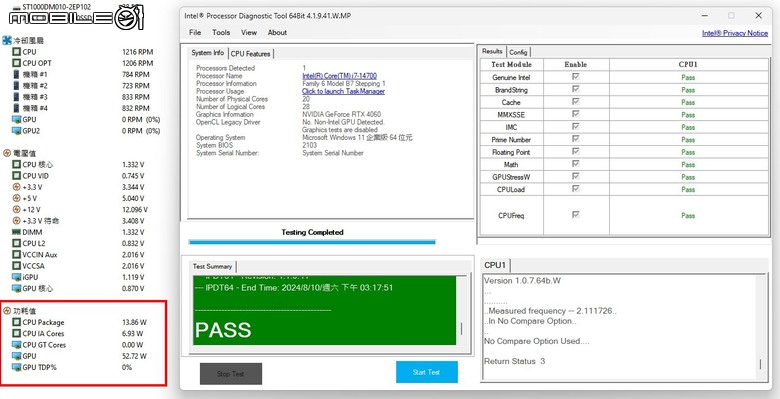
Task: Toggle the Floating Point enable checkbox
Action: [x=576, y=151]
